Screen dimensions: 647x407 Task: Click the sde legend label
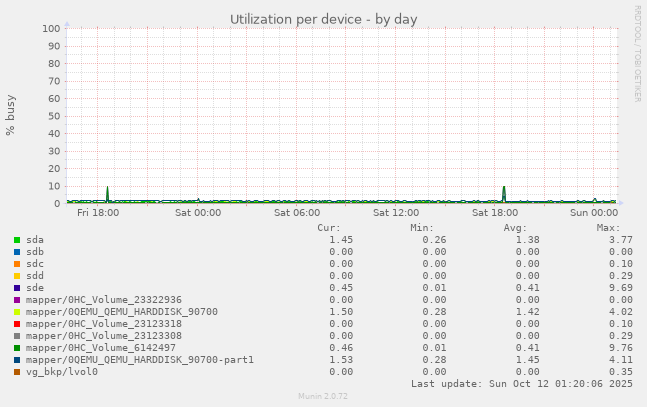pyautogui.click(x=35, y=288)
